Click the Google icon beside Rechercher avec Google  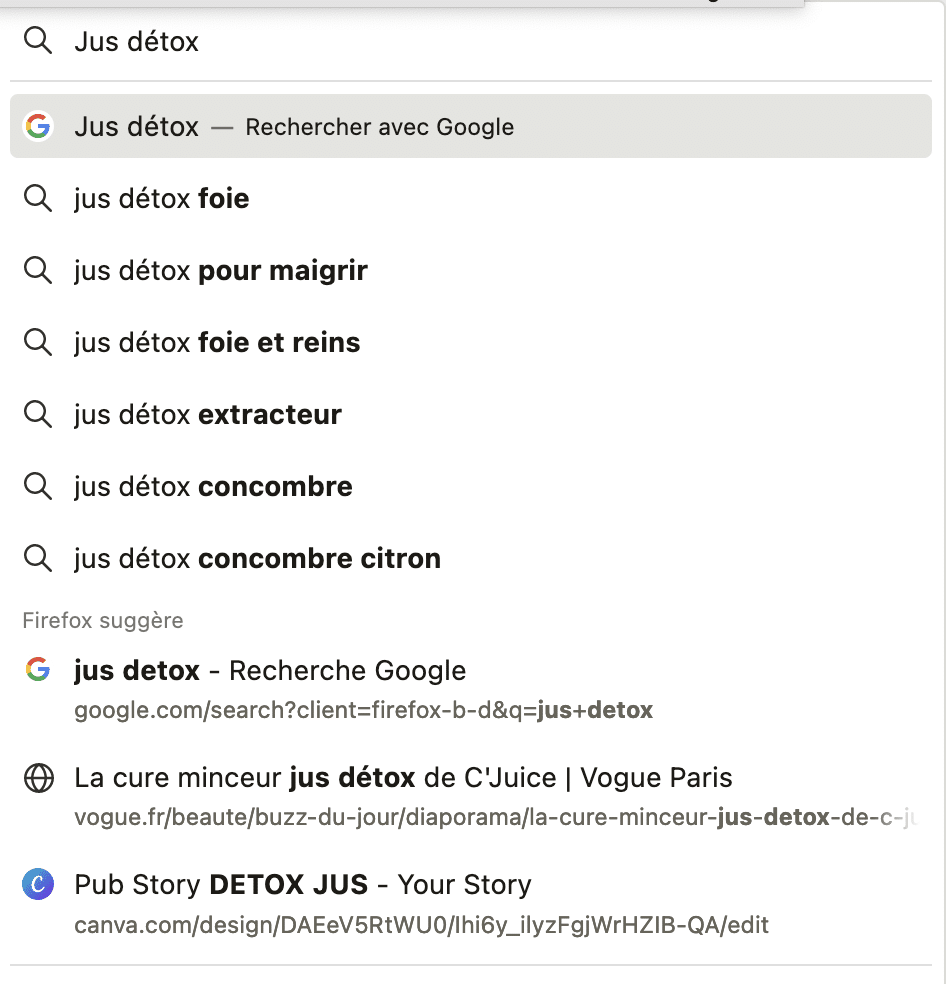38,127
